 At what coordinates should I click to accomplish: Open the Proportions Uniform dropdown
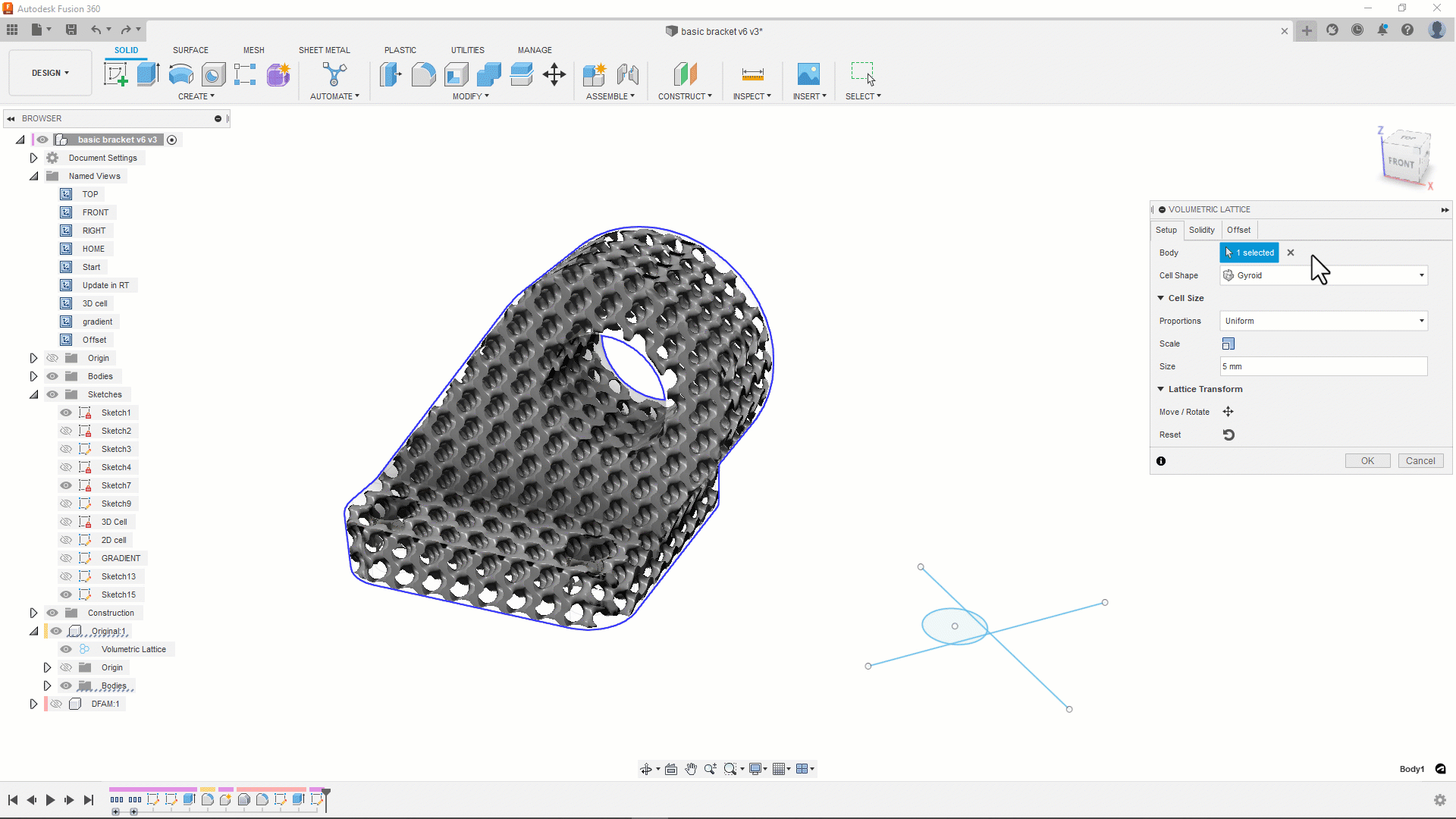coord(1323,321)
